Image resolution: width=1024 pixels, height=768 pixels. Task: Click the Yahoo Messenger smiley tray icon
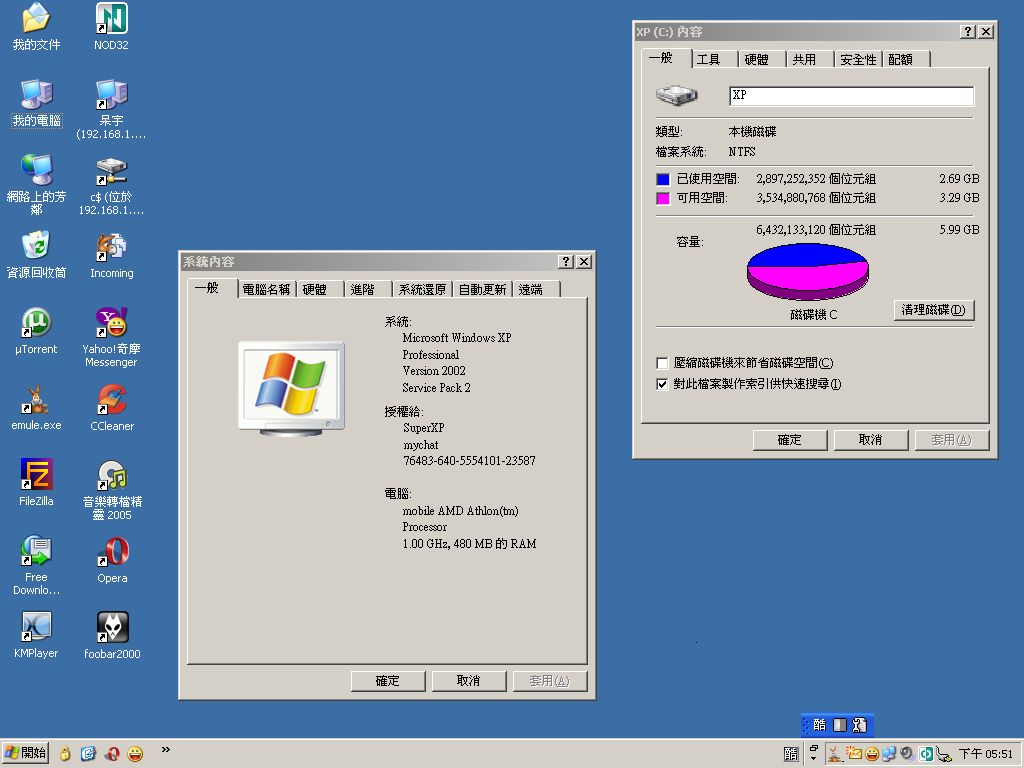871,754
